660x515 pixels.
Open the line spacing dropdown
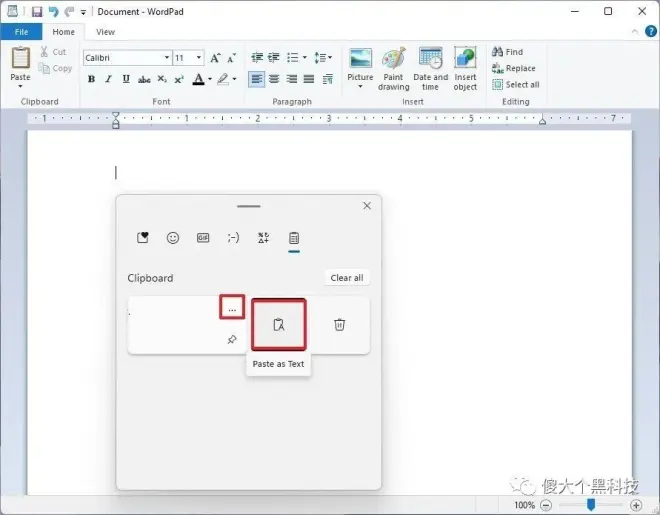coord(323,57)
